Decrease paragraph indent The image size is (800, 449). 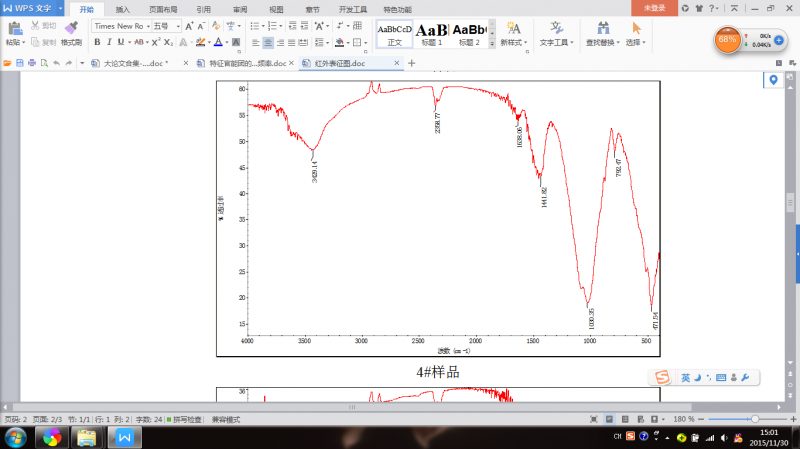pyautogui.click(x=292, y=26)
